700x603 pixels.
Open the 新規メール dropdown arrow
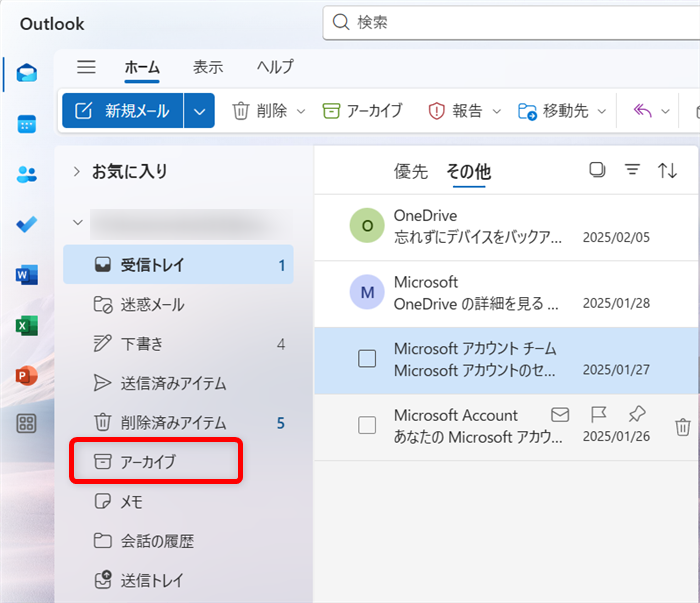[x=200, y=111]
